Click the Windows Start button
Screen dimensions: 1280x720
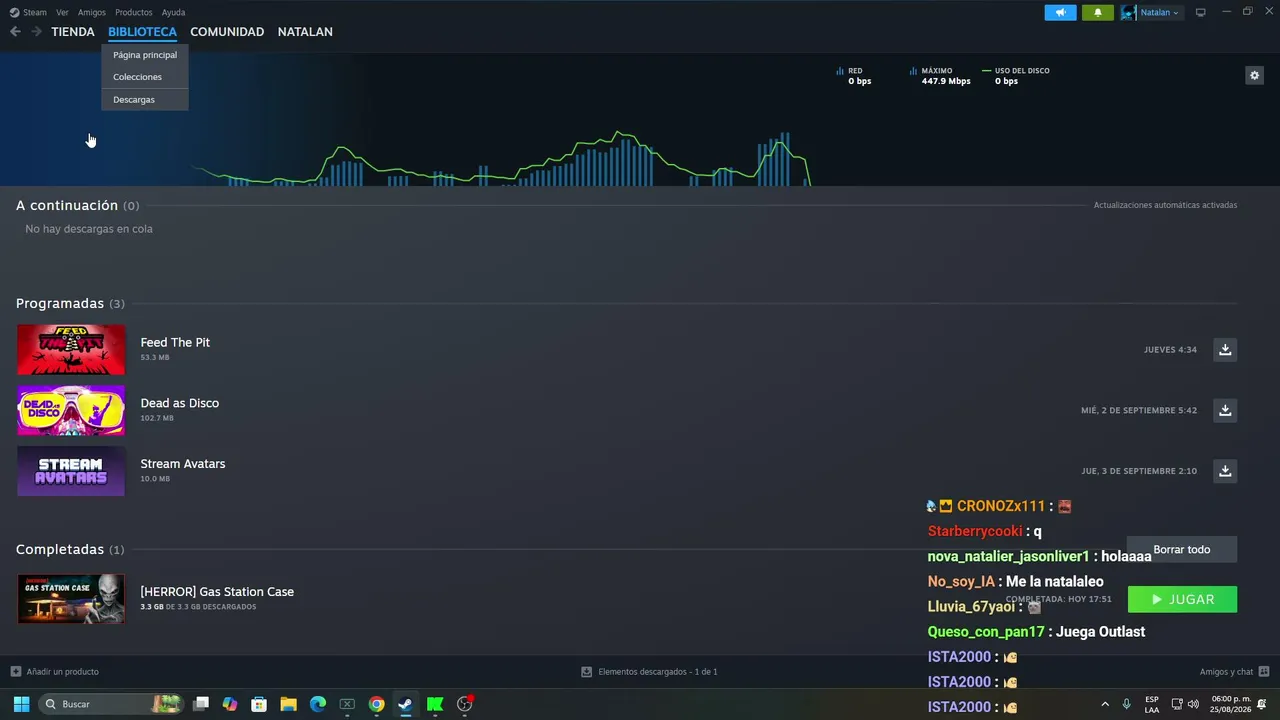point(21,704)
